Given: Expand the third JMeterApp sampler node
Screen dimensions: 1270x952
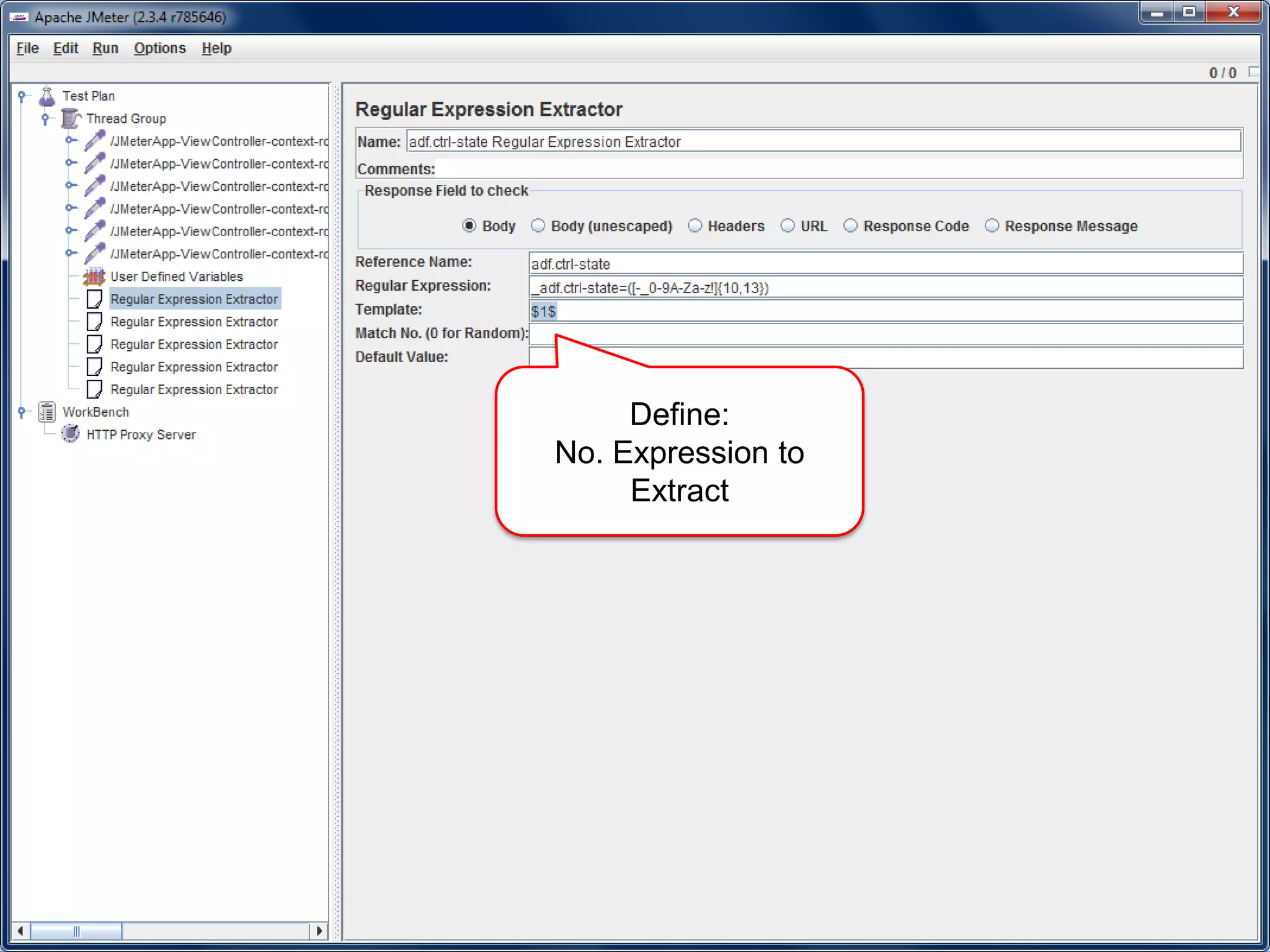Looking at the screenshot, I should (x=71, y=185).
